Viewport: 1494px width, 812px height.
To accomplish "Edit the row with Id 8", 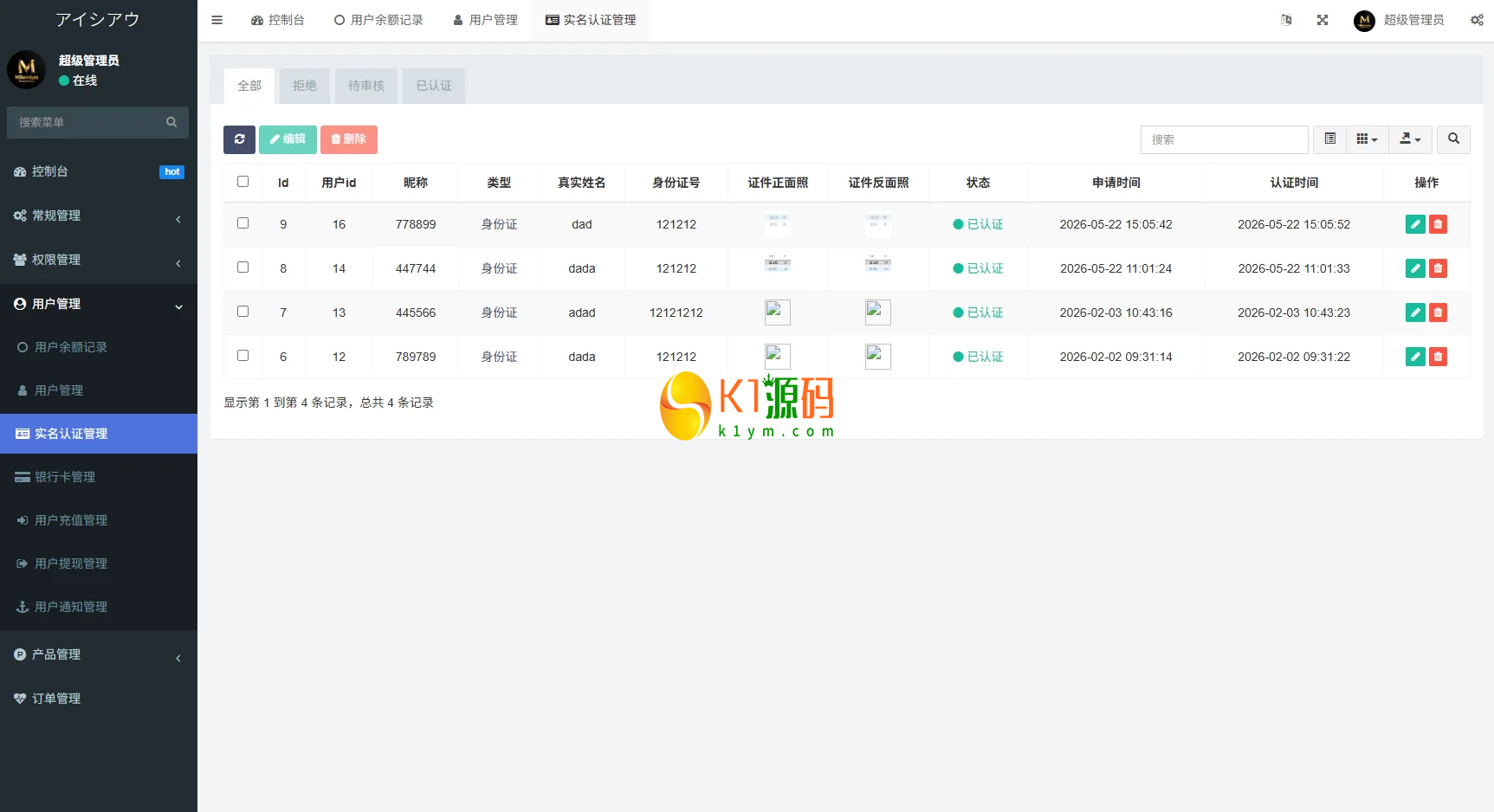I will 1415,268.
